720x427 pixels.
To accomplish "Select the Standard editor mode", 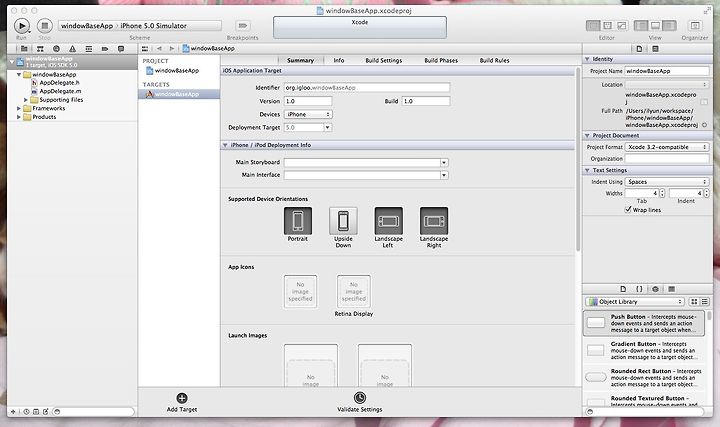I will [593, 26].
